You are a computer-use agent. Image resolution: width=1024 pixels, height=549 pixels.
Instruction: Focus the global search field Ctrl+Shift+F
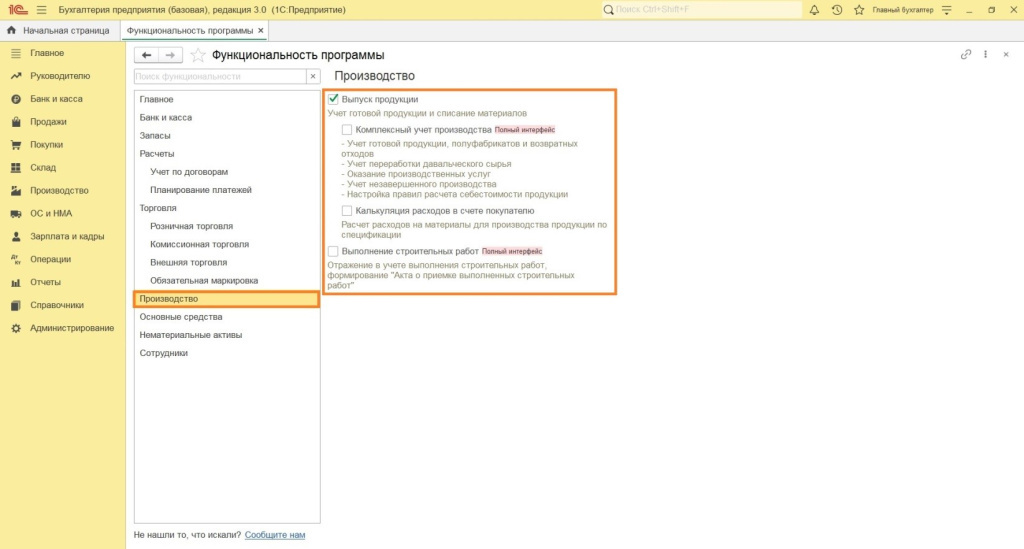pos(701,10)
